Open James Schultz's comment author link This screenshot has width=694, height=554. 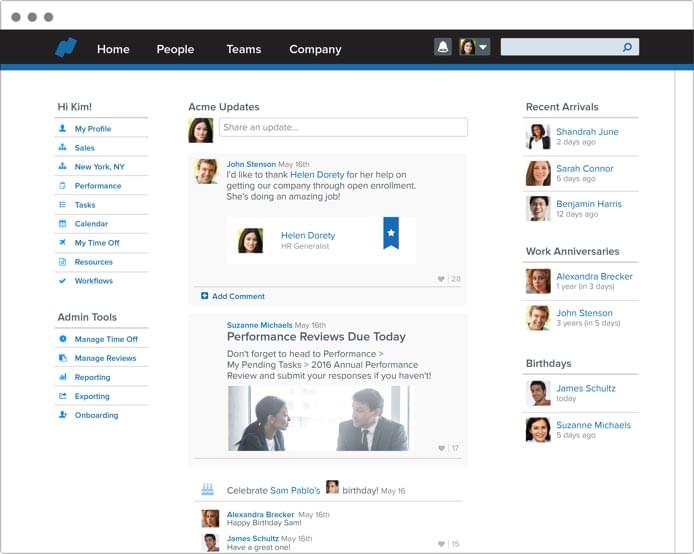pyautogui.click(x=252, y=539)
